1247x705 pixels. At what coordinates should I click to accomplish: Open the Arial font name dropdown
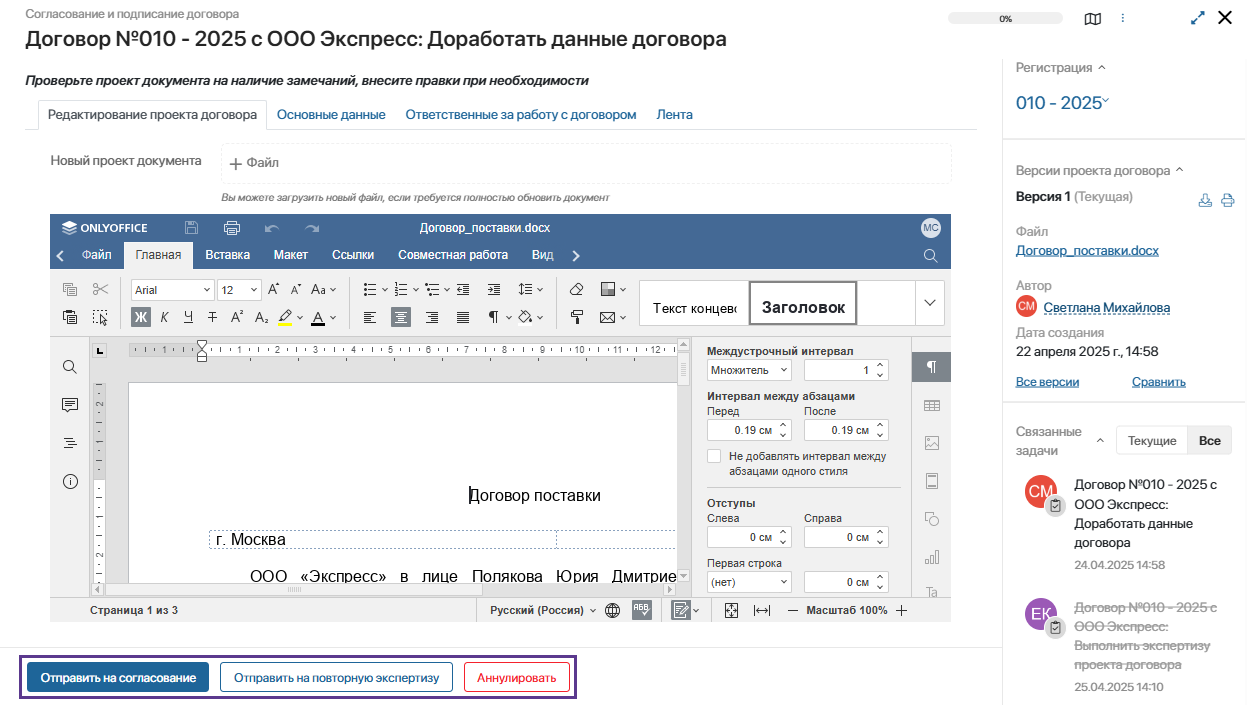point(173,290)
